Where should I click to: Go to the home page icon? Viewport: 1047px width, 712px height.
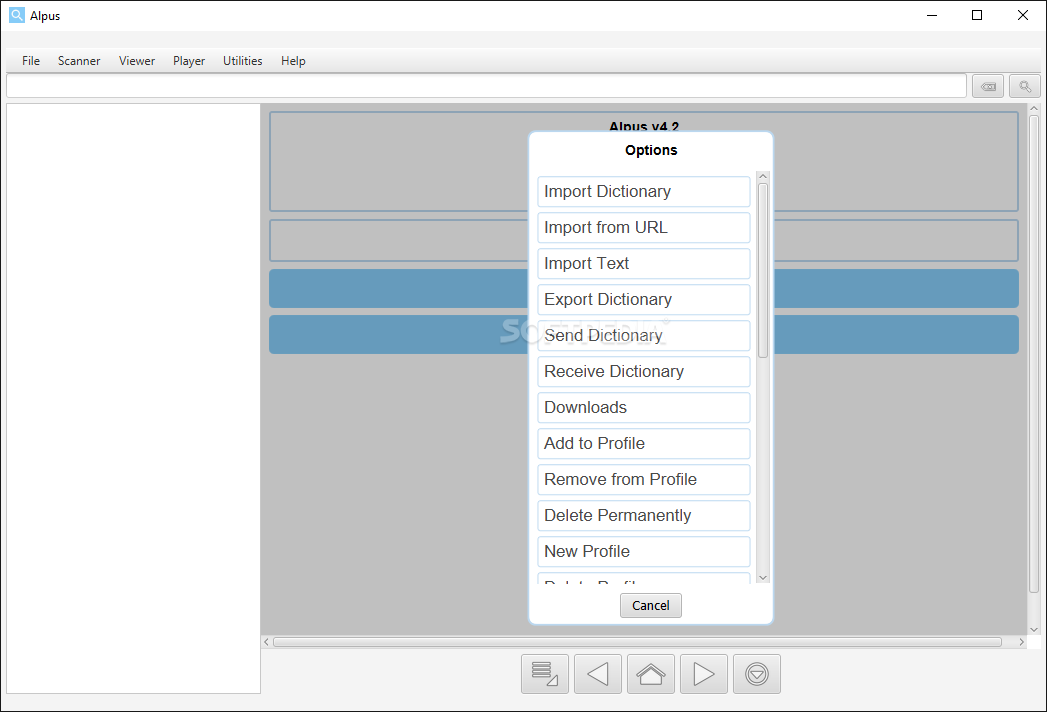point(650,674)
